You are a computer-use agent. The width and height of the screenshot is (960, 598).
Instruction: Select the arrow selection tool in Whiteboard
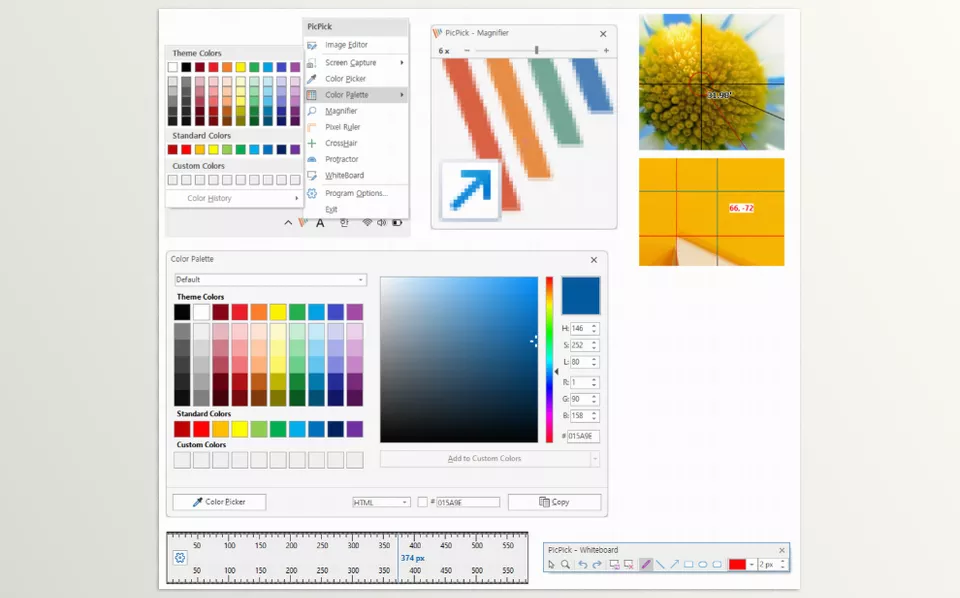coord(552,564)
